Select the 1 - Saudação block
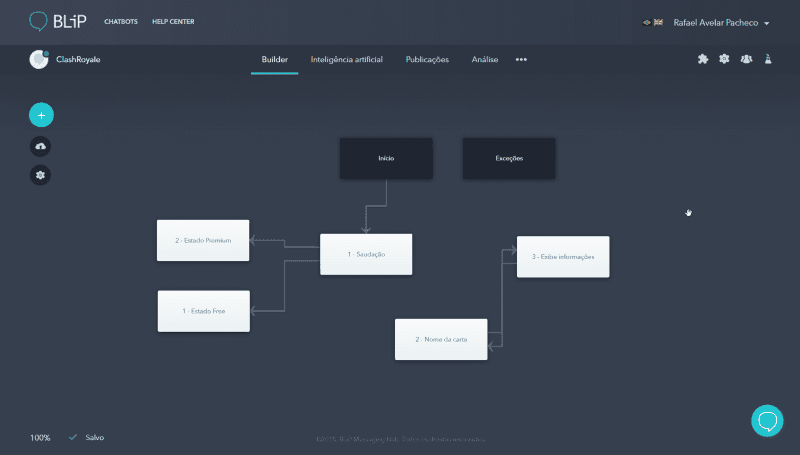This screenshot has height=455, width=800. click(366, 254)
